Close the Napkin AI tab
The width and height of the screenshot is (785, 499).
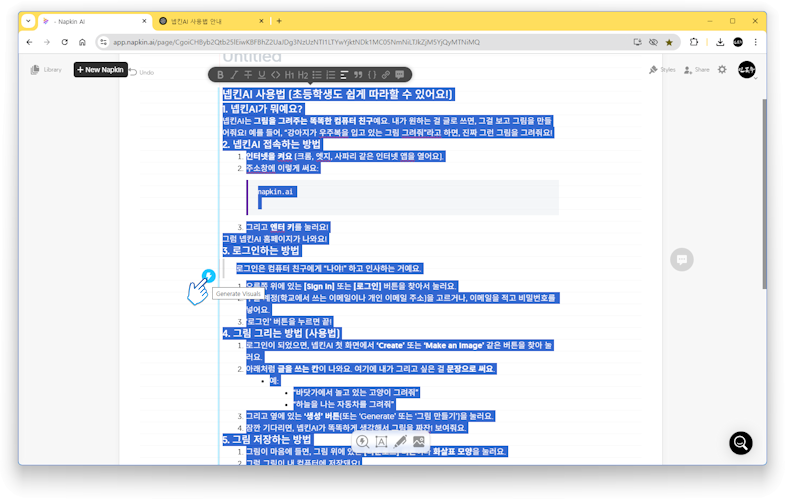[144, 21]
